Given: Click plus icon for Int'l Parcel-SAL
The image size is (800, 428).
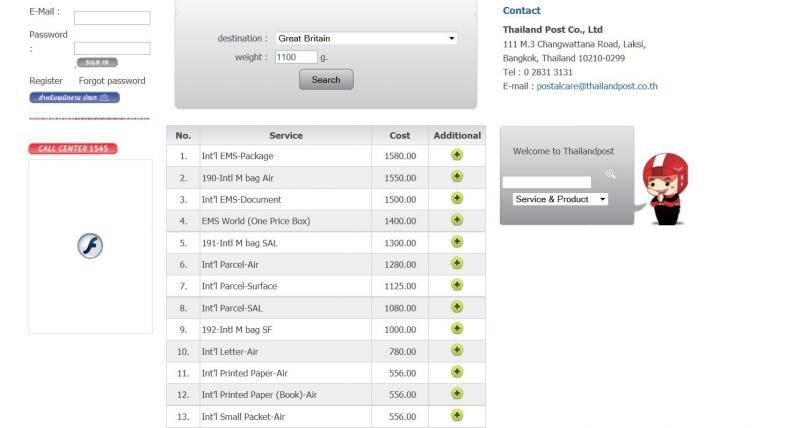Looking at the screenshot, I should (x=457, y=307).
